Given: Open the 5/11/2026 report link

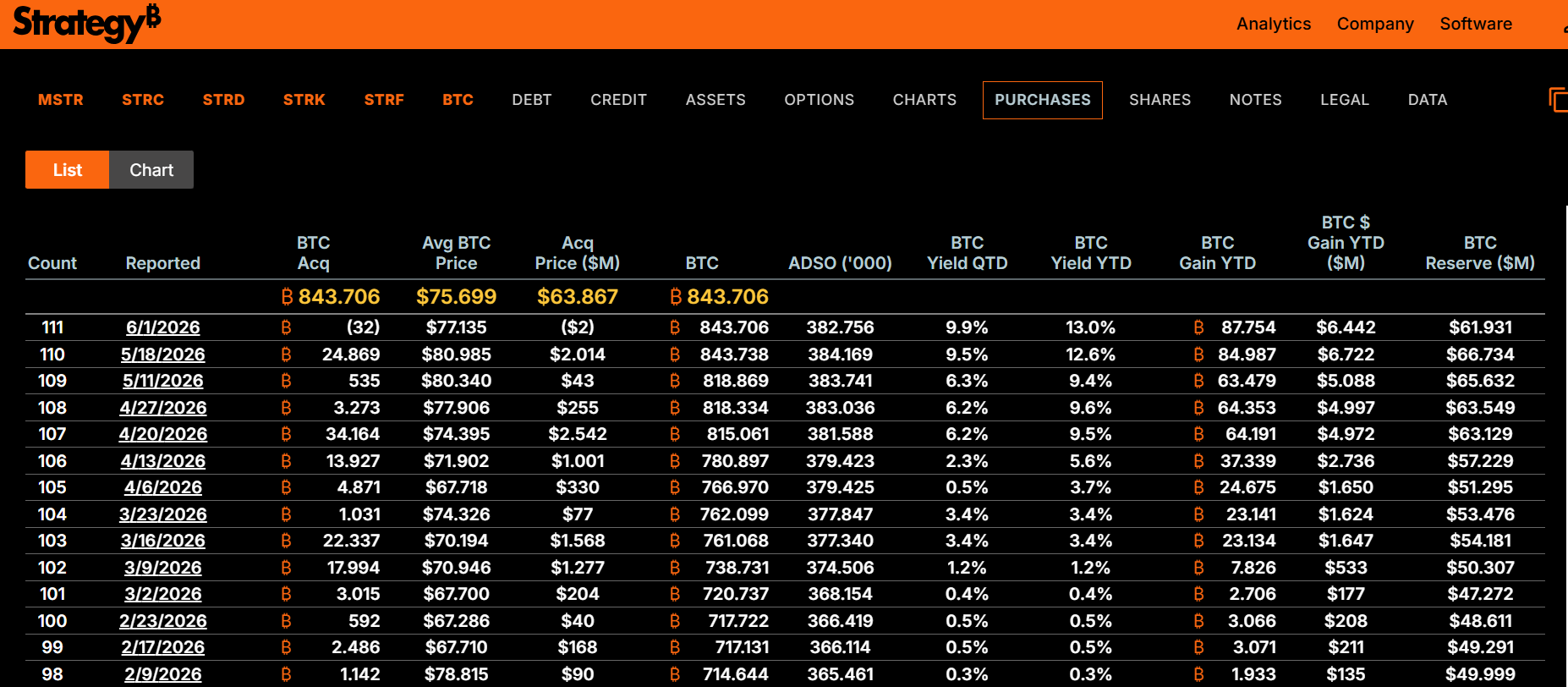Looking at the screenshot, I should tap(163, 381).
